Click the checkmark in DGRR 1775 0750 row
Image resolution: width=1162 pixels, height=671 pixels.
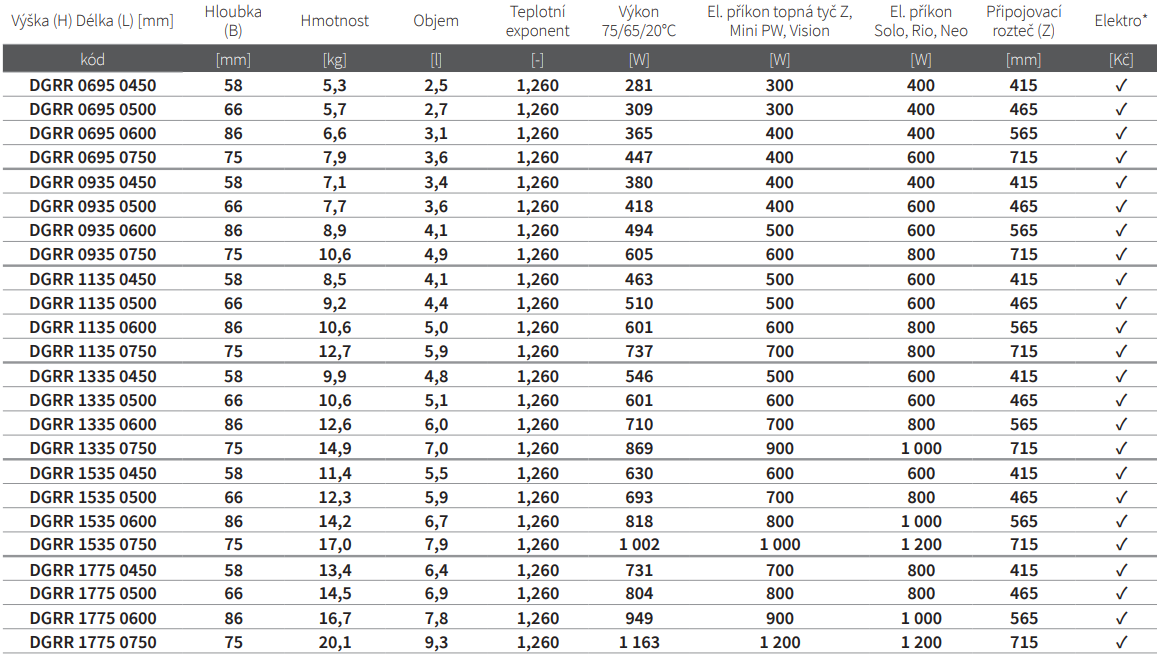pyautogui.click(x=1120, y=642)
